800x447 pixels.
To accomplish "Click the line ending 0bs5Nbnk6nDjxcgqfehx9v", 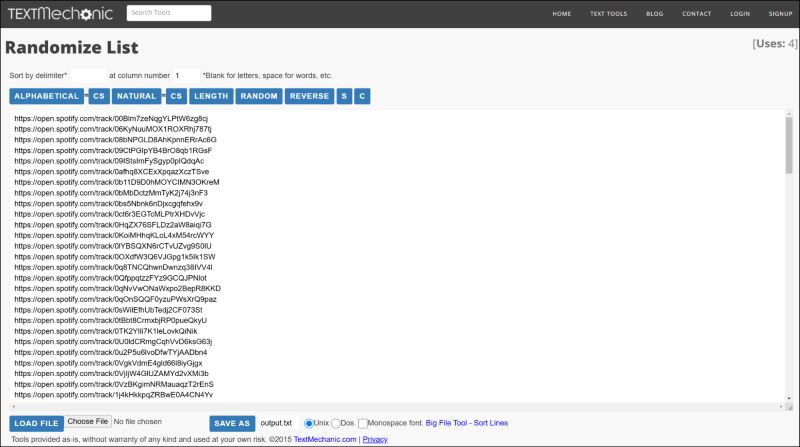I will pos(109,204).
